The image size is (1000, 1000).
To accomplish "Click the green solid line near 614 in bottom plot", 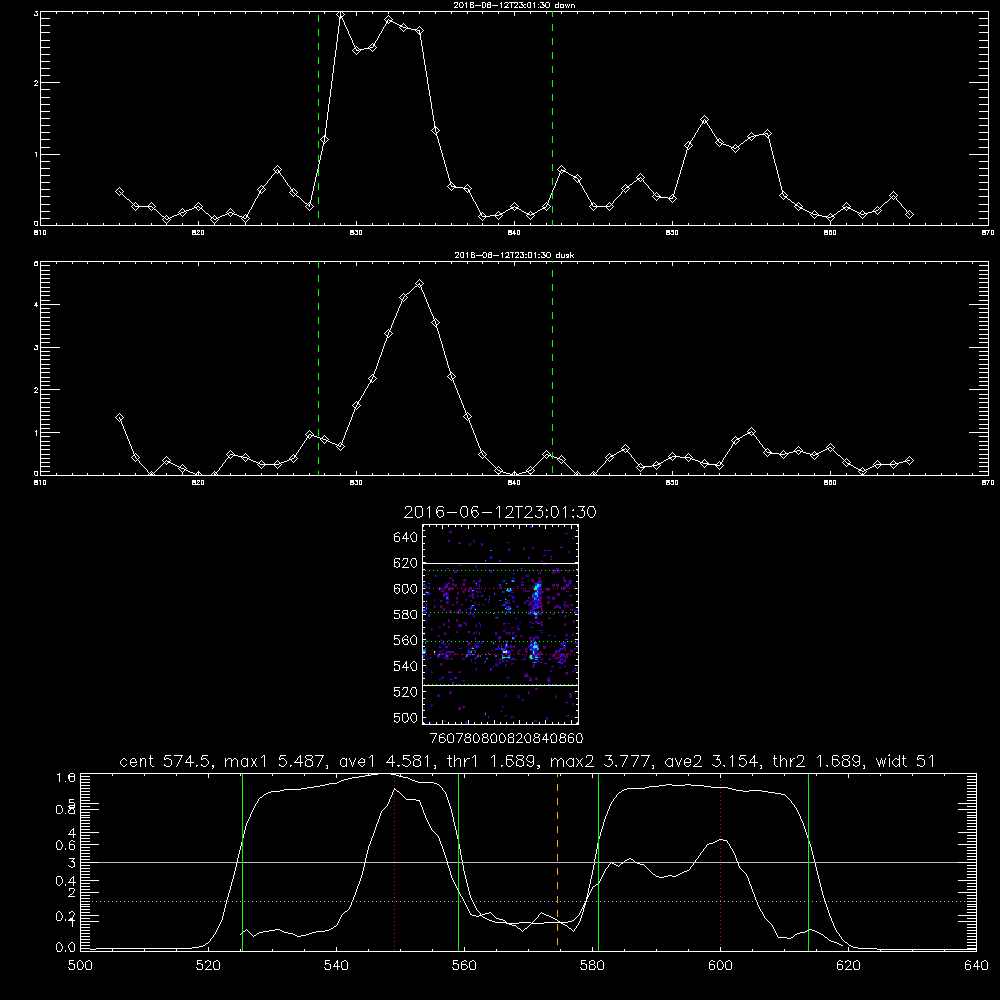I will click(x=808, y=862).
